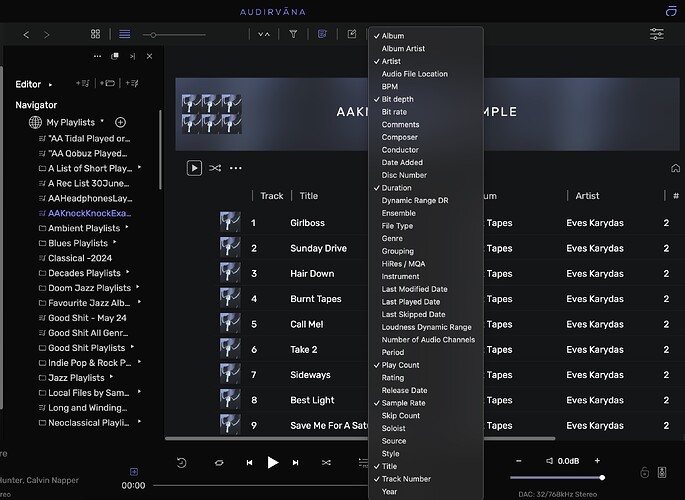The image size is (685, 500).
Task: Click the filter funnel icon in toolbar
Action: pyautogui.click(x=293, y=34)
